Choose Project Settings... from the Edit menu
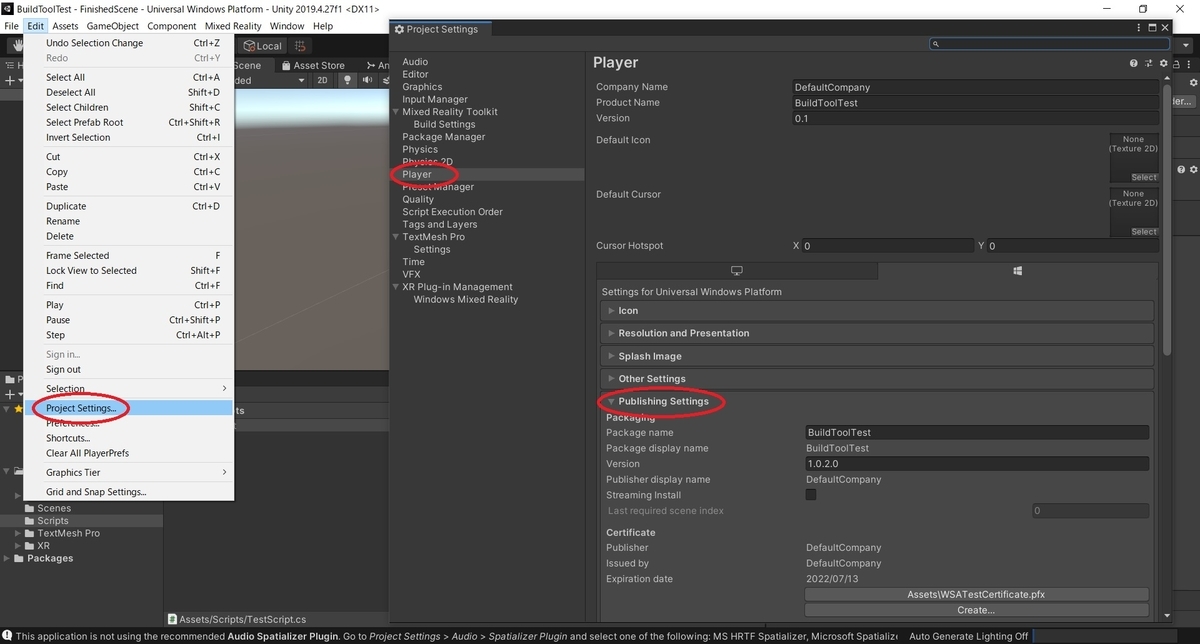 [x=129, y=408]
